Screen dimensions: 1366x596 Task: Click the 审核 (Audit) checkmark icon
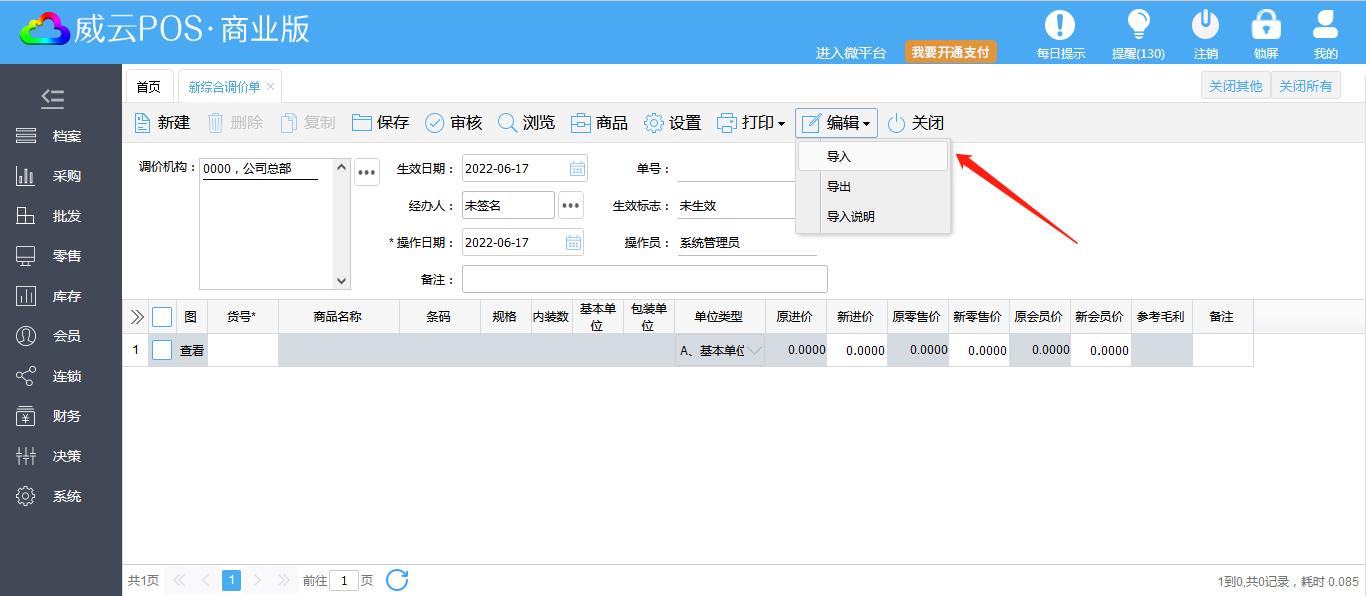(435, 123)
